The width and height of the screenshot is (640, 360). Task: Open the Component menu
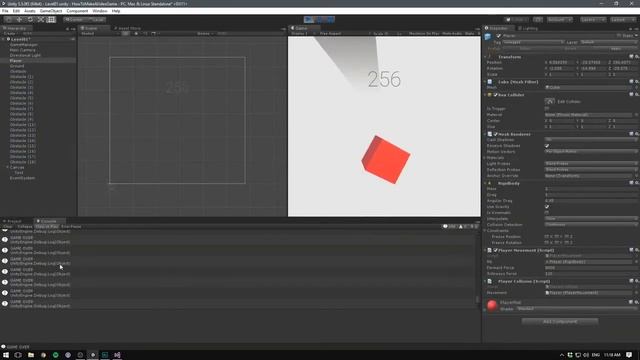(x=77, y=11)
